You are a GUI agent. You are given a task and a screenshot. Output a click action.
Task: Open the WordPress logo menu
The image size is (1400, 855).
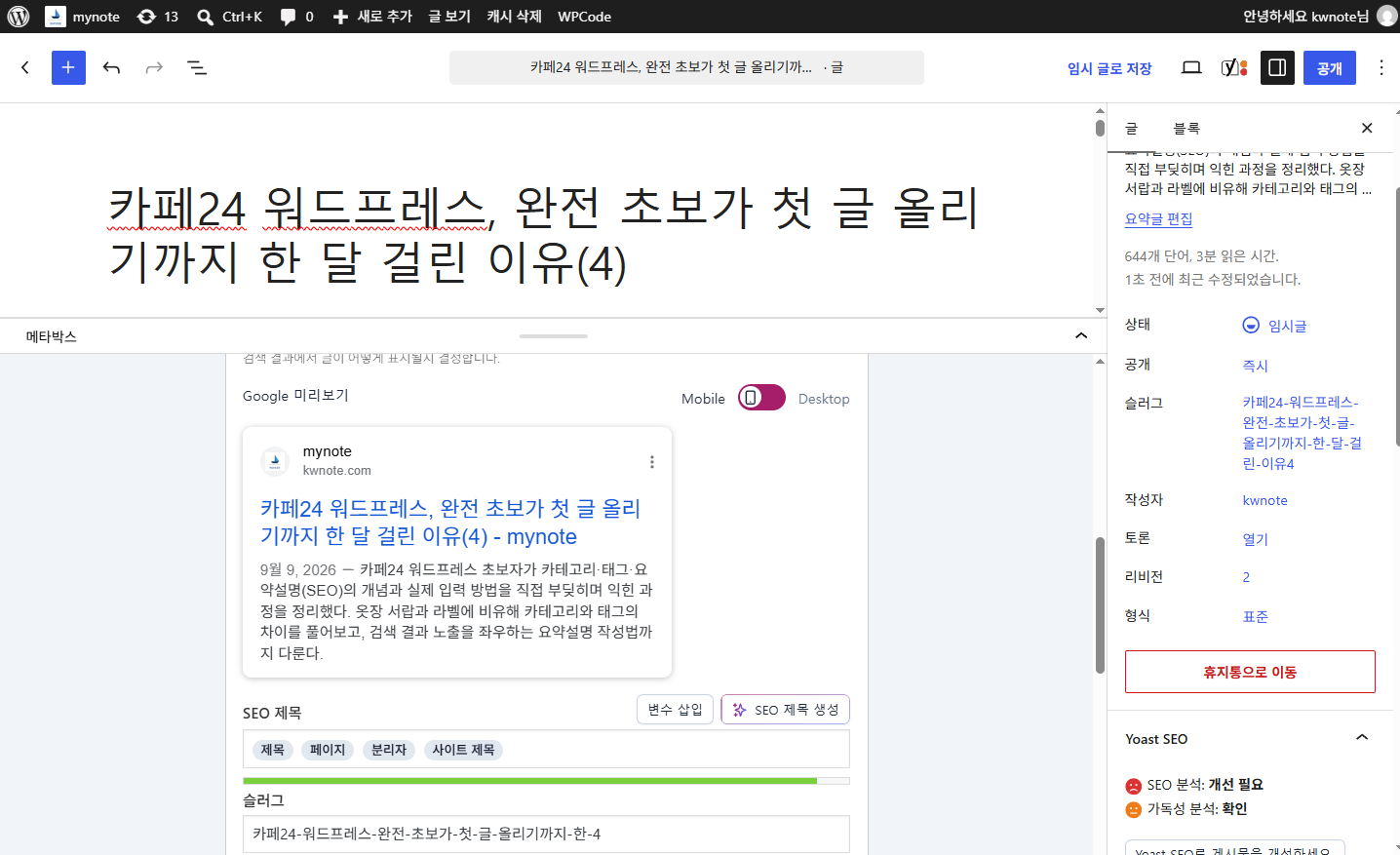(19, 17)
